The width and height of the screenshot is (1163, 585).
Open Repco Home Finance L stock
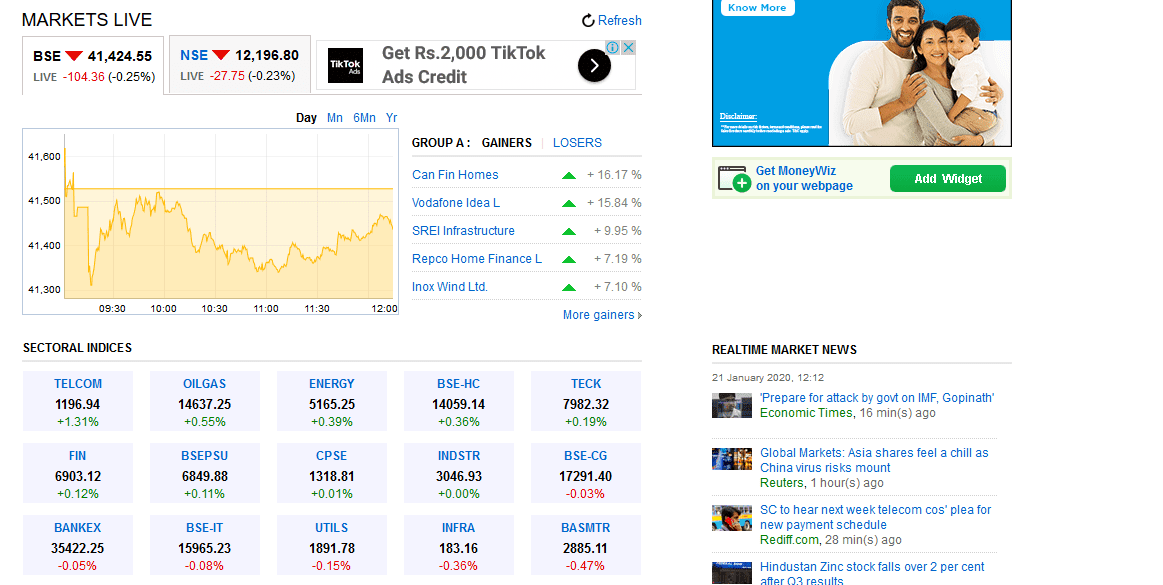(x=477, y=259)
